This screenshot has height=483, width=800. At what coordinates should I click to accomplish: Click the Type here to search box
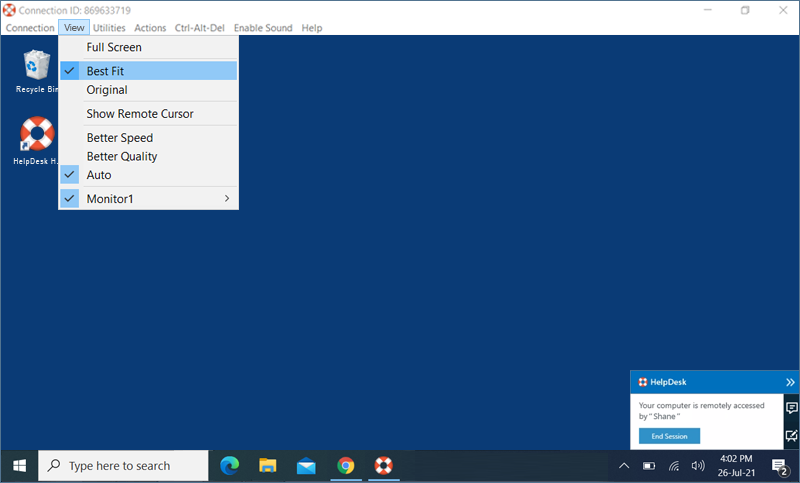[x=123, y=466]
